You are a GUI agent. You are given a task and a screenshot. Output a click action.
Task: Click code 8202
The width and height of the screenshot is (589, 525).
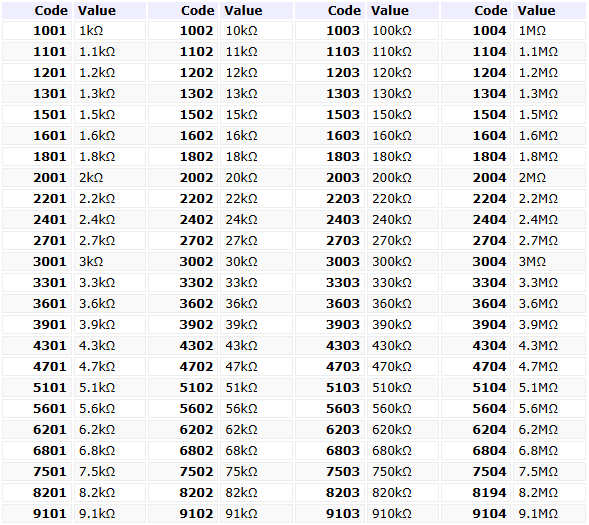(183, 493)
